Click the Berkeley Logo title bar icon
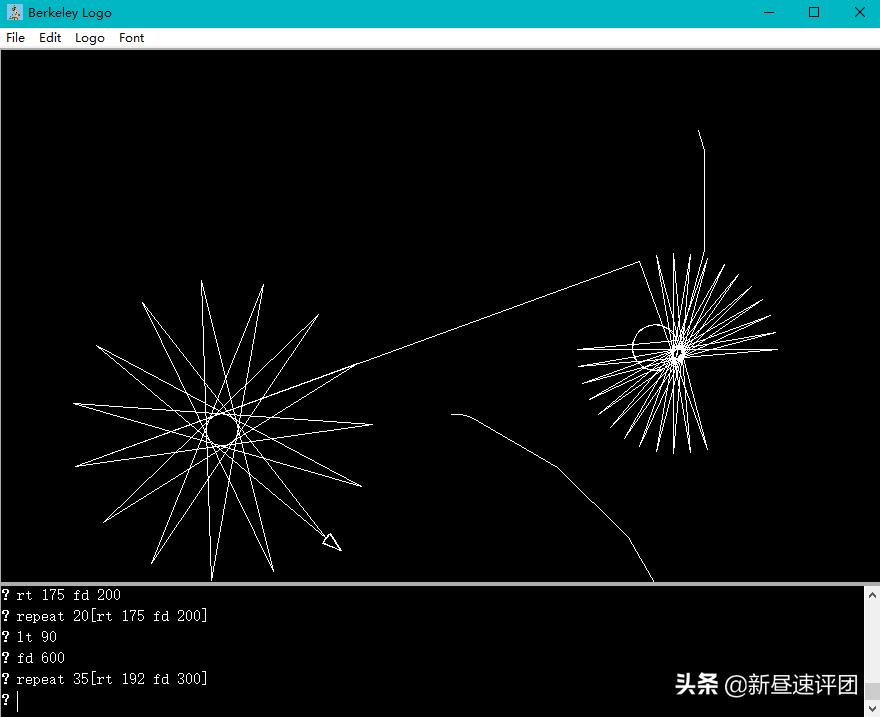This screenshot has width=880, height=717. [15, 12]
